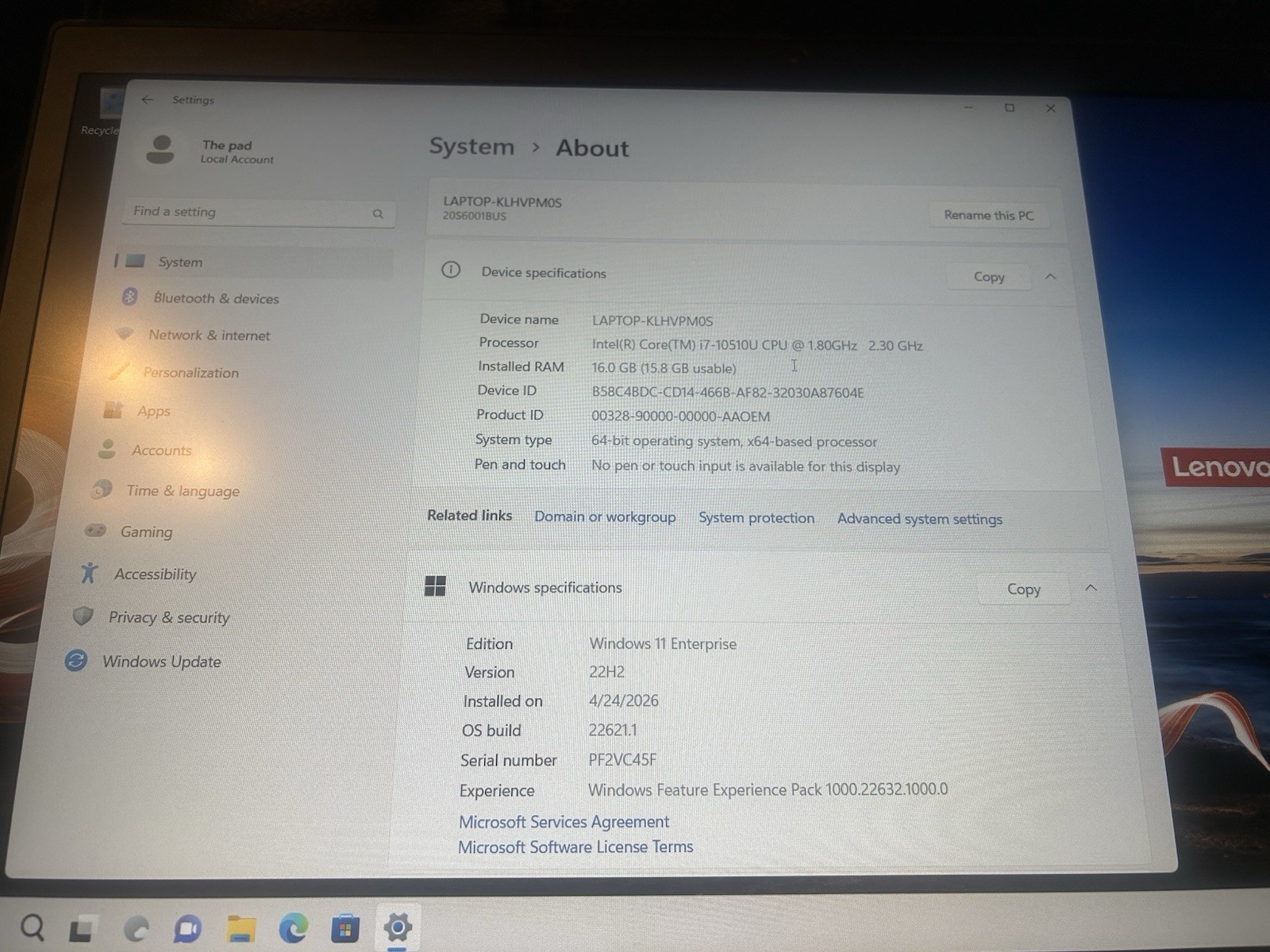Launch Microsoft Edge from the taskbar
Viewport: 1270px width, 952px height.
(x=293, y=928)
